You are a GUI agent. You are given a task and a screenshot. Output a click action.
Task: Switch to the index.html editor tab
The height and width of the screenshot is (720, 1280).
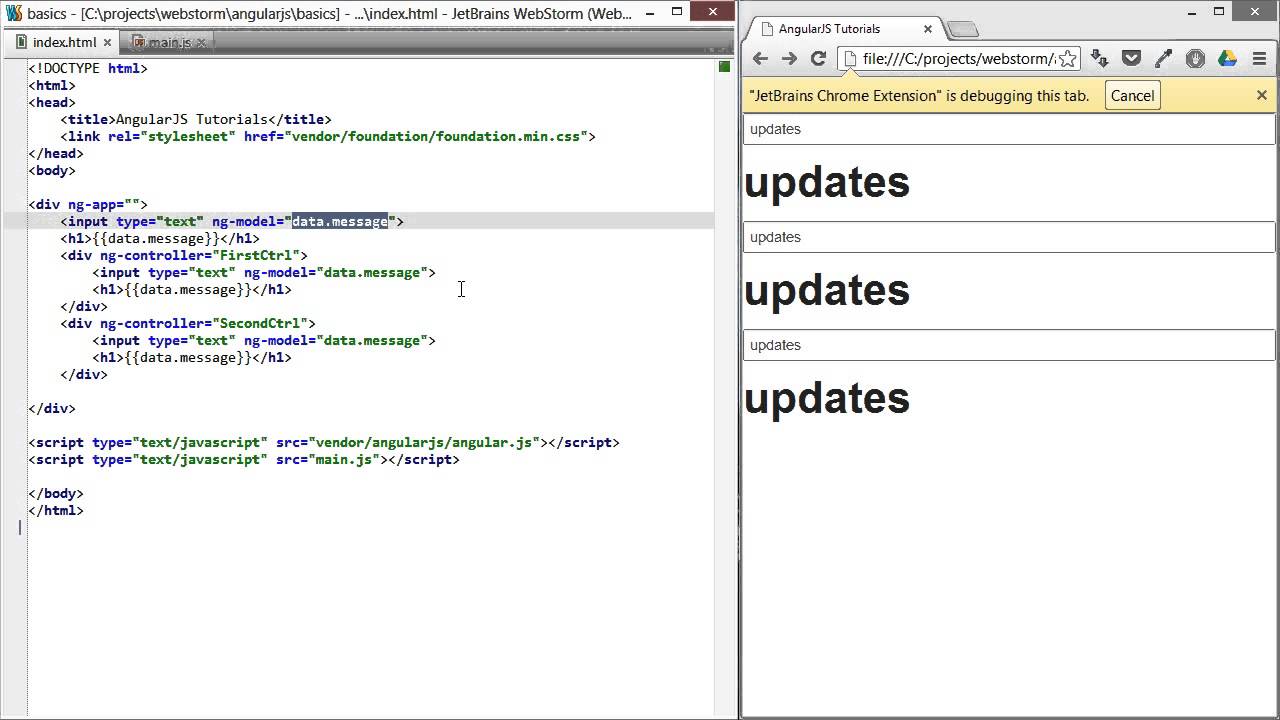point(64,43)
